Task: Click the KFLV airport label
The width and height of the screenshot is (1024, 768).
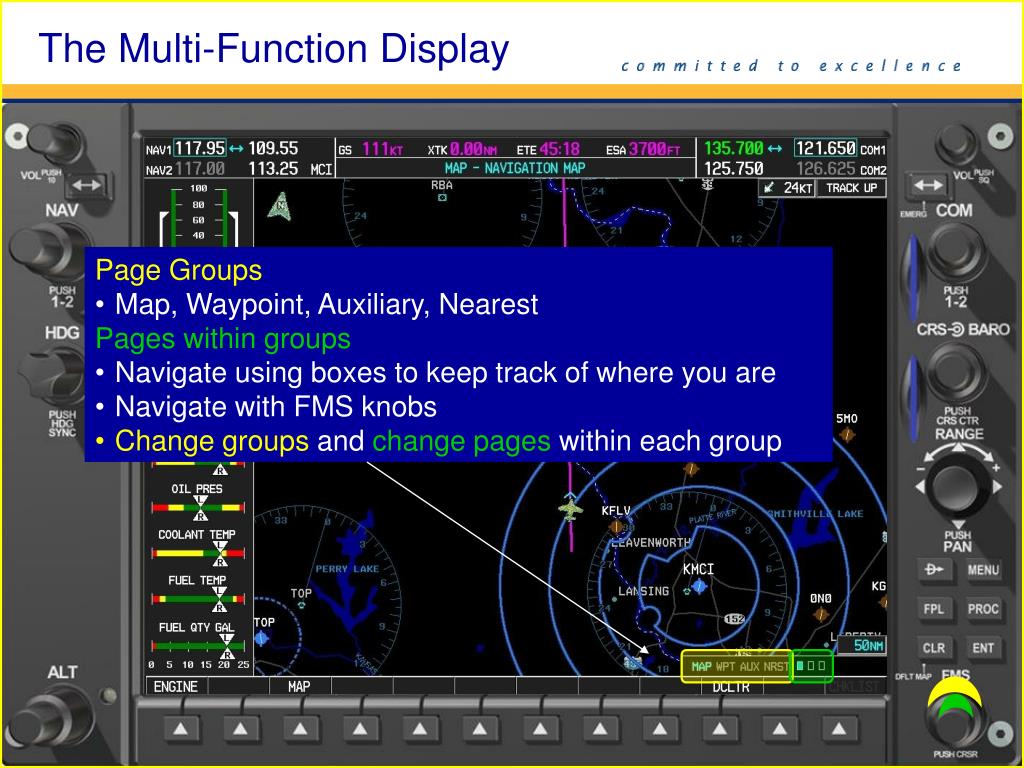Action: pyautogui.click(x=616, y=511)
